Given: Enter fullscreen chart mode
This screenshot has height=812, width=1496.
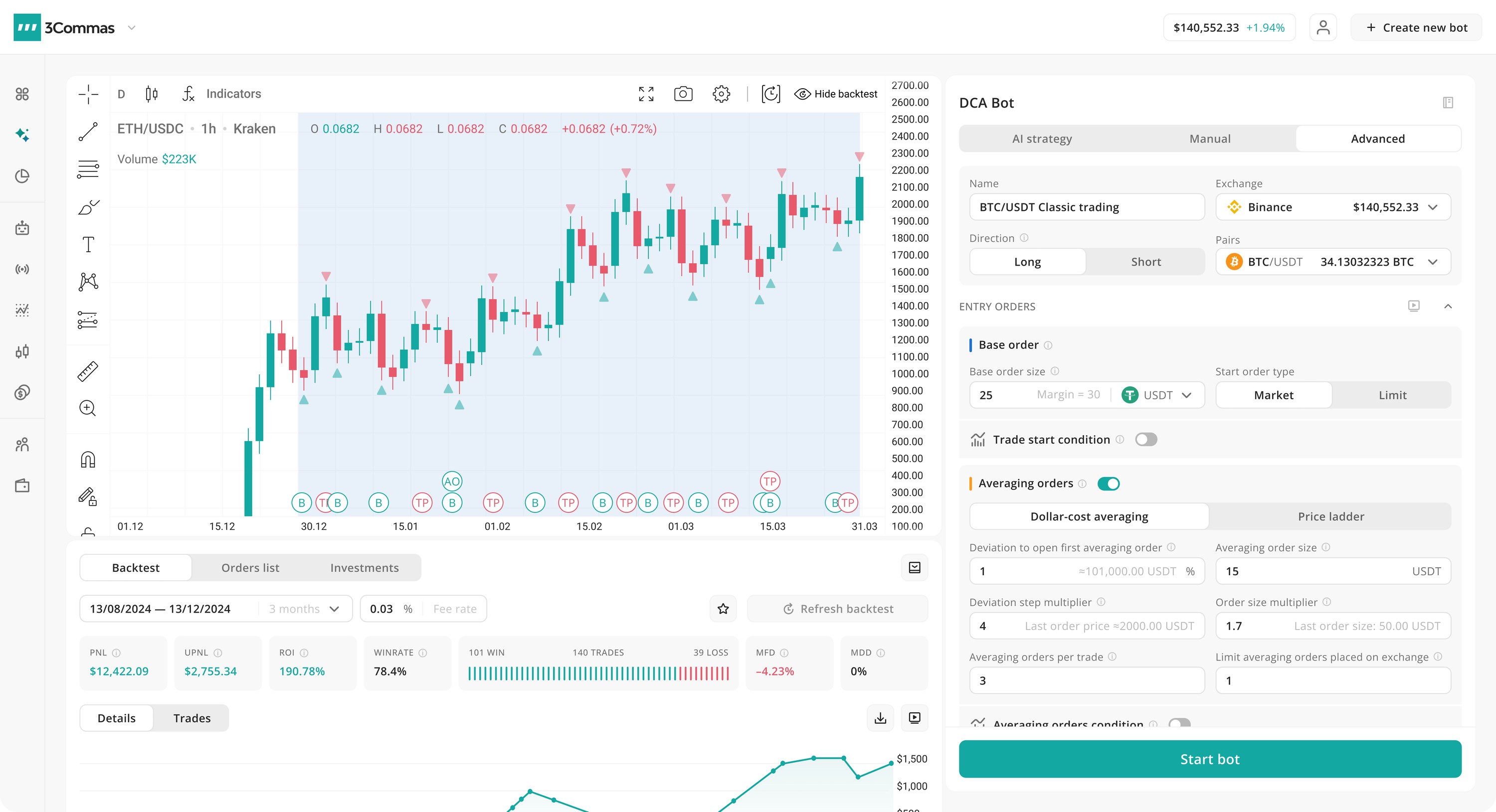Looking at the screenshot, I should coord(646,94).
